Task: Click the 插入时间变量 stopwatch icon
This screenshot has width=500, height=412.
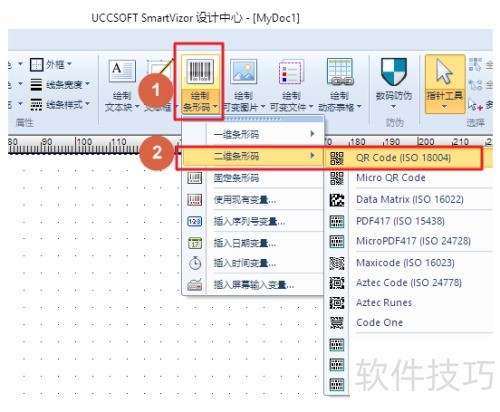Action: click(x=195, y=263)
